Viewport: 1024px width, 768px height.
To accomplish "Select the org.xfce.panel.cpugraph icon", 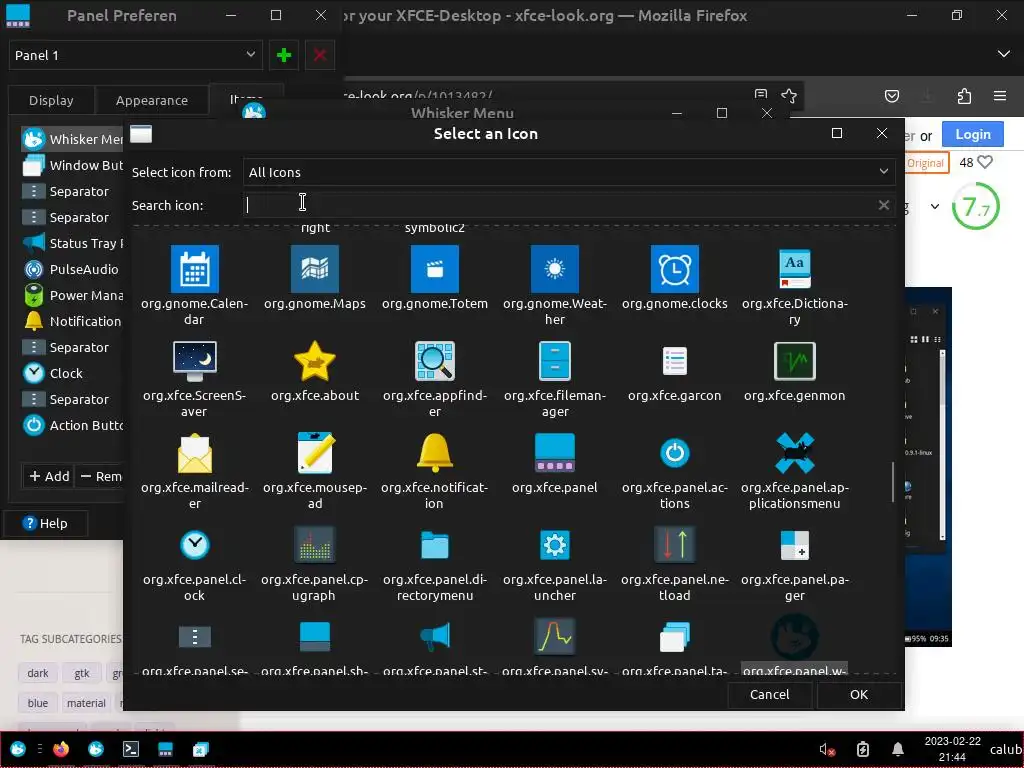I will click(315, 545).
